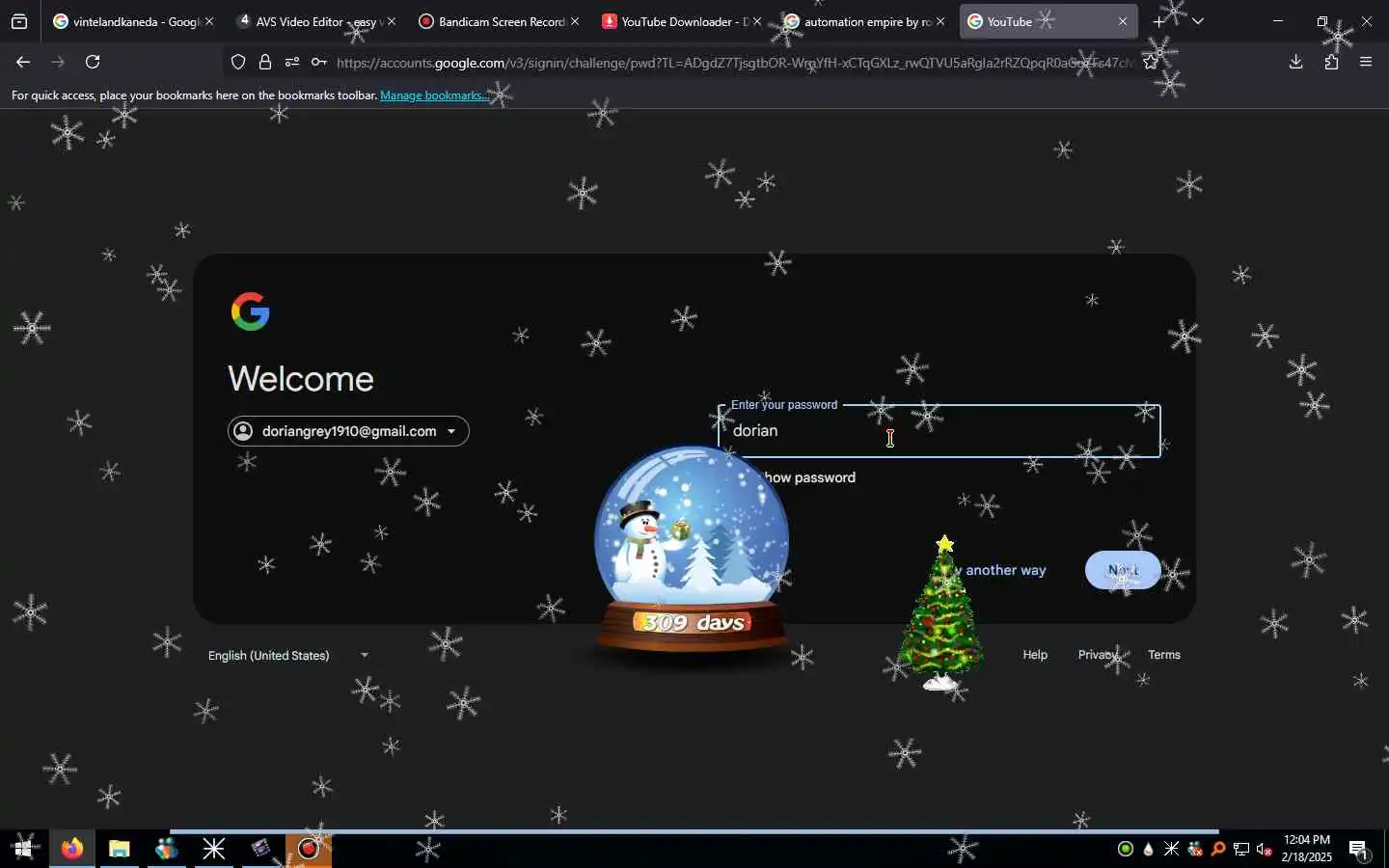Open English (United States) language dropdown
The height and width of the screenshot is (868, 1389).
click(288, 655)
